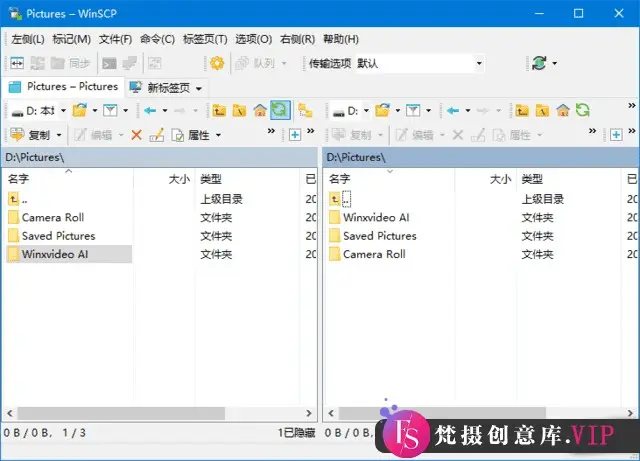Click the Camera Roll folder icon in left panel
The width and height of the screenshot is (640, 461).
tap(13, 217)
